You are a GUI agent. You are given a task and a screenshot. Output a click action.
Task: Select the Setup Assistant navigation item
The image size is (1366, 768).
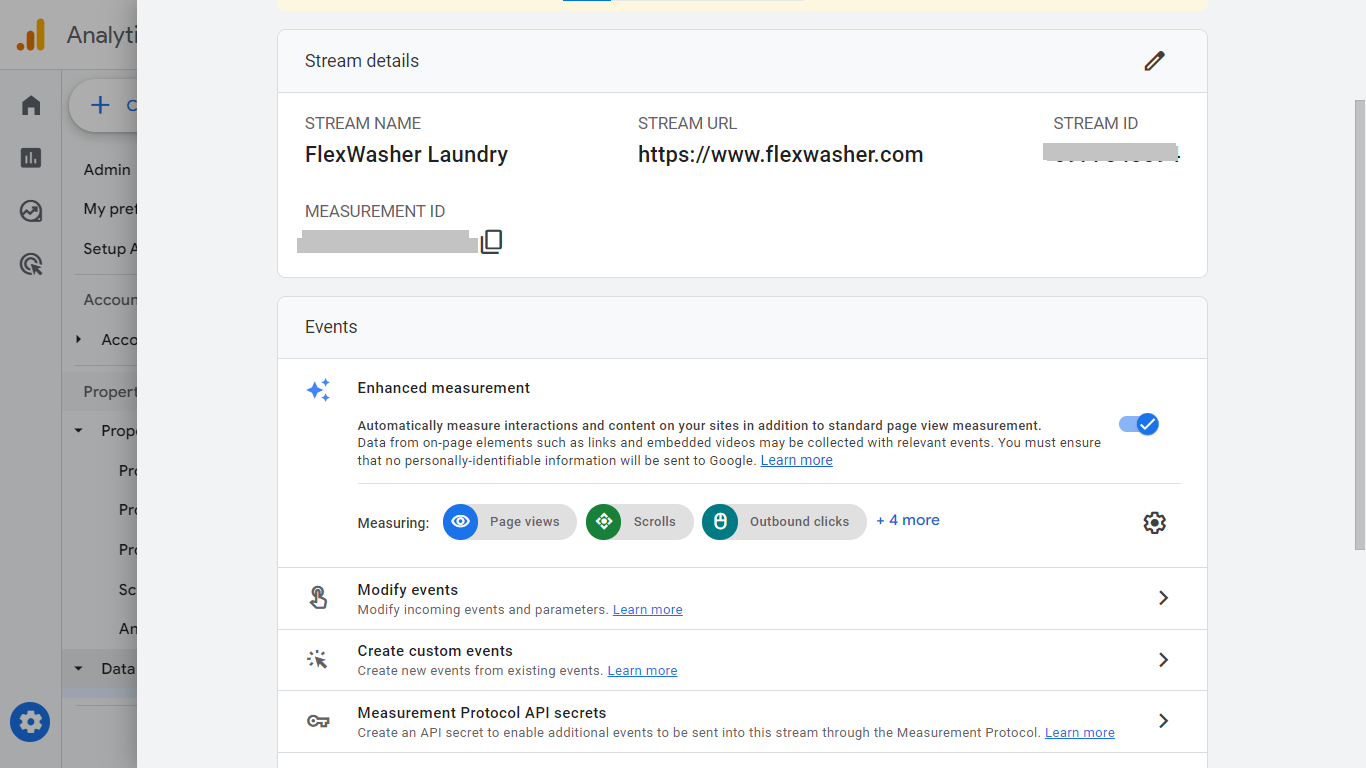coord(110,249)
